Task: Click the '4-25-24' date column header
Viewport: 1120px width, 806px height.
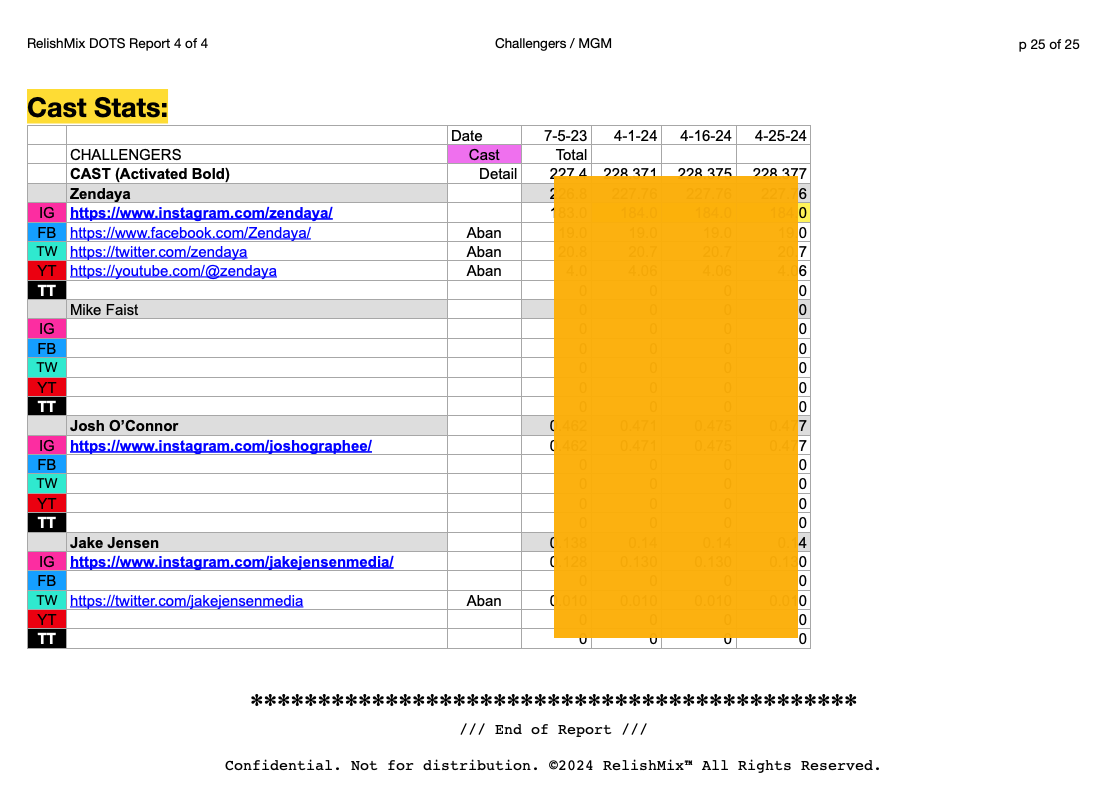Action: pyautogui.click(x=774, y=136)
